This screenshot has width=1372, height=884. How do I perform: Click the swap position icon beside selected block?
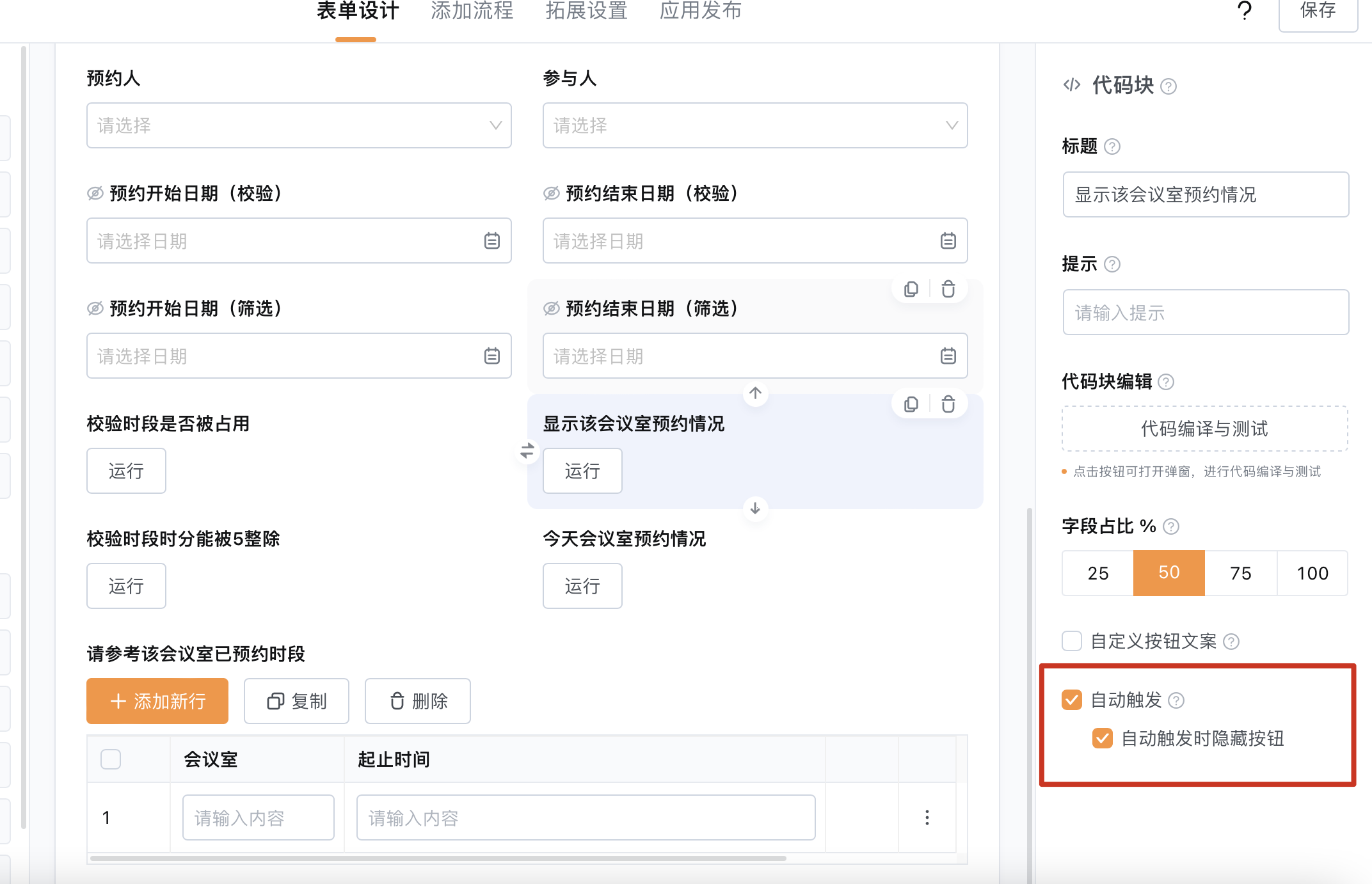coord(527,451)
